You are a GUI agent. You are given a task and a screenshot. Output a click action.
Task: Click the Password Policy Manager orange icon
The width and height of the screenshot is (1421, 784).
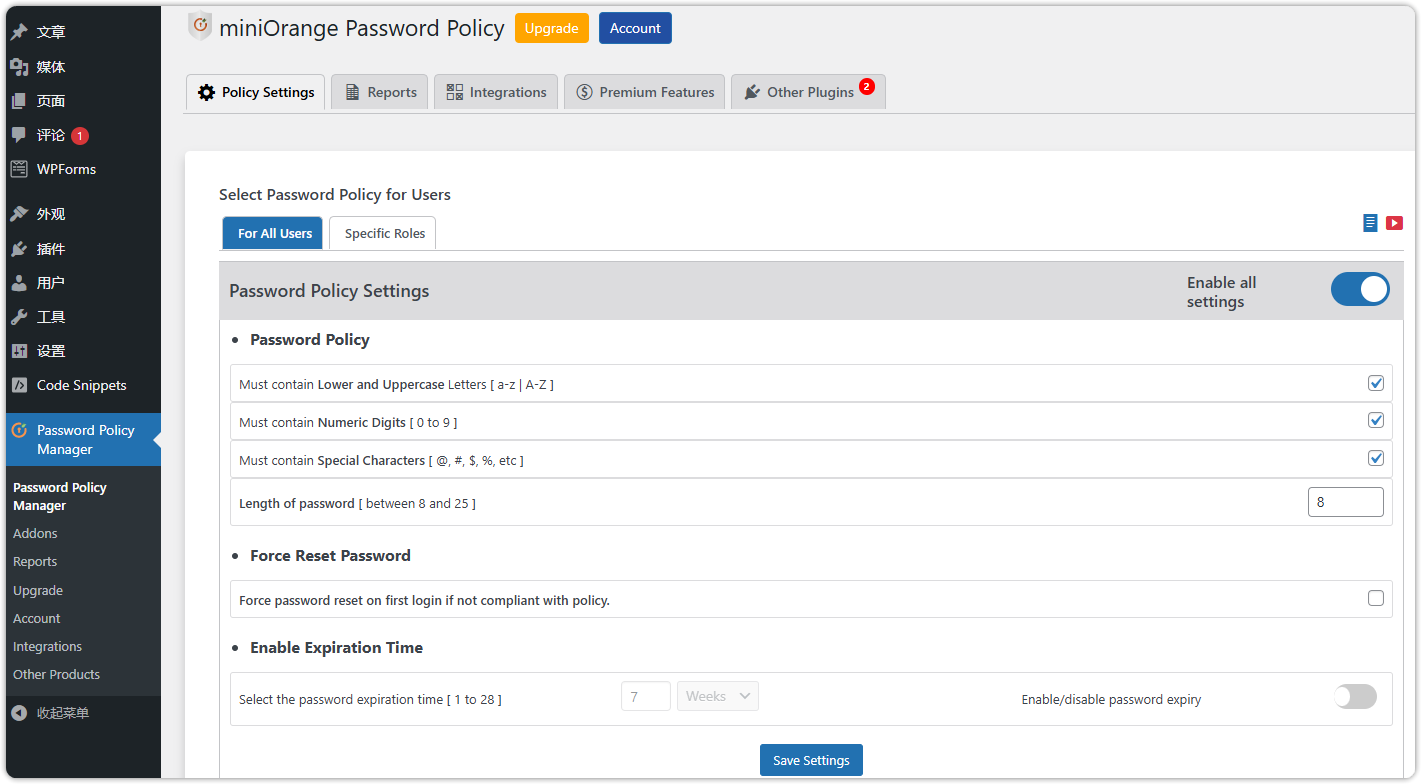19,430
